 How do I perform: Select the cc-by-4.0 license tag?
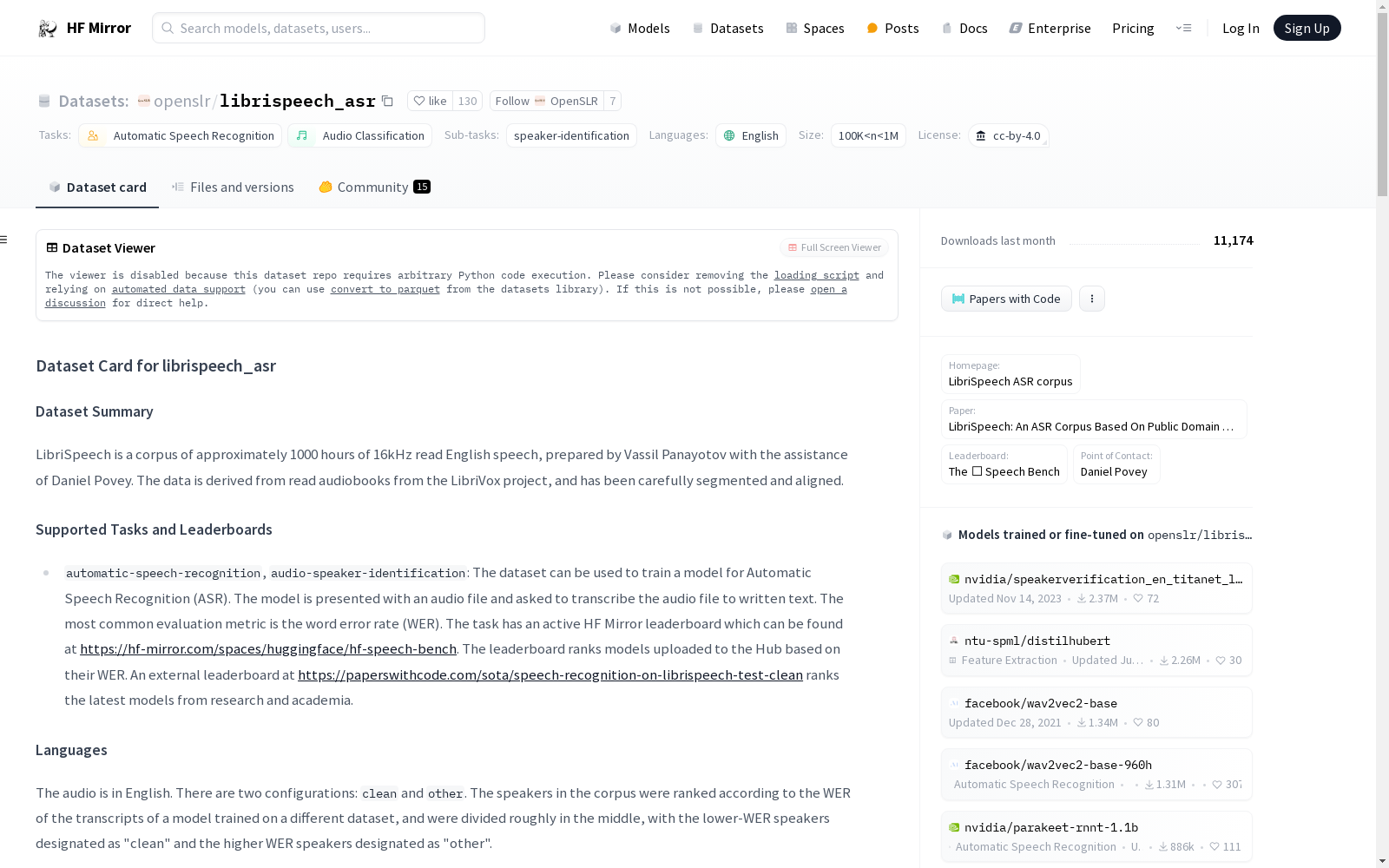point(1008,135)
